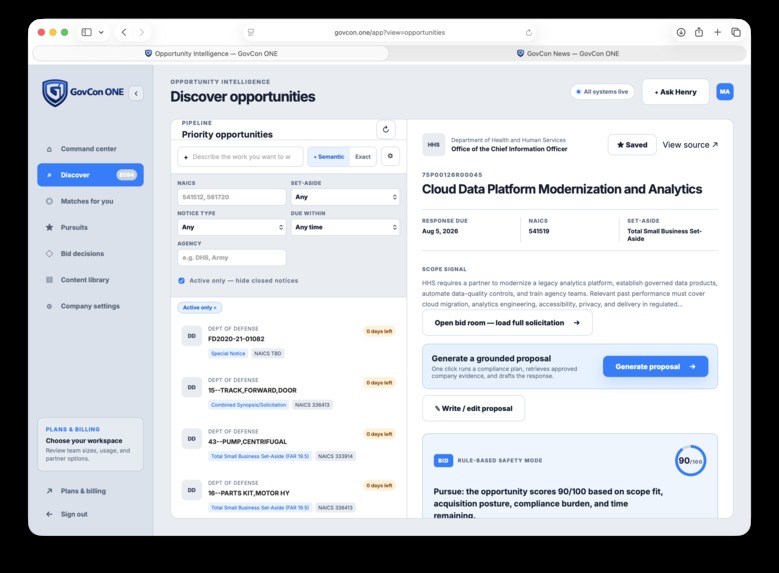Open Content library section
Viewport: 779px width, 573px height.
coord(90,280)
